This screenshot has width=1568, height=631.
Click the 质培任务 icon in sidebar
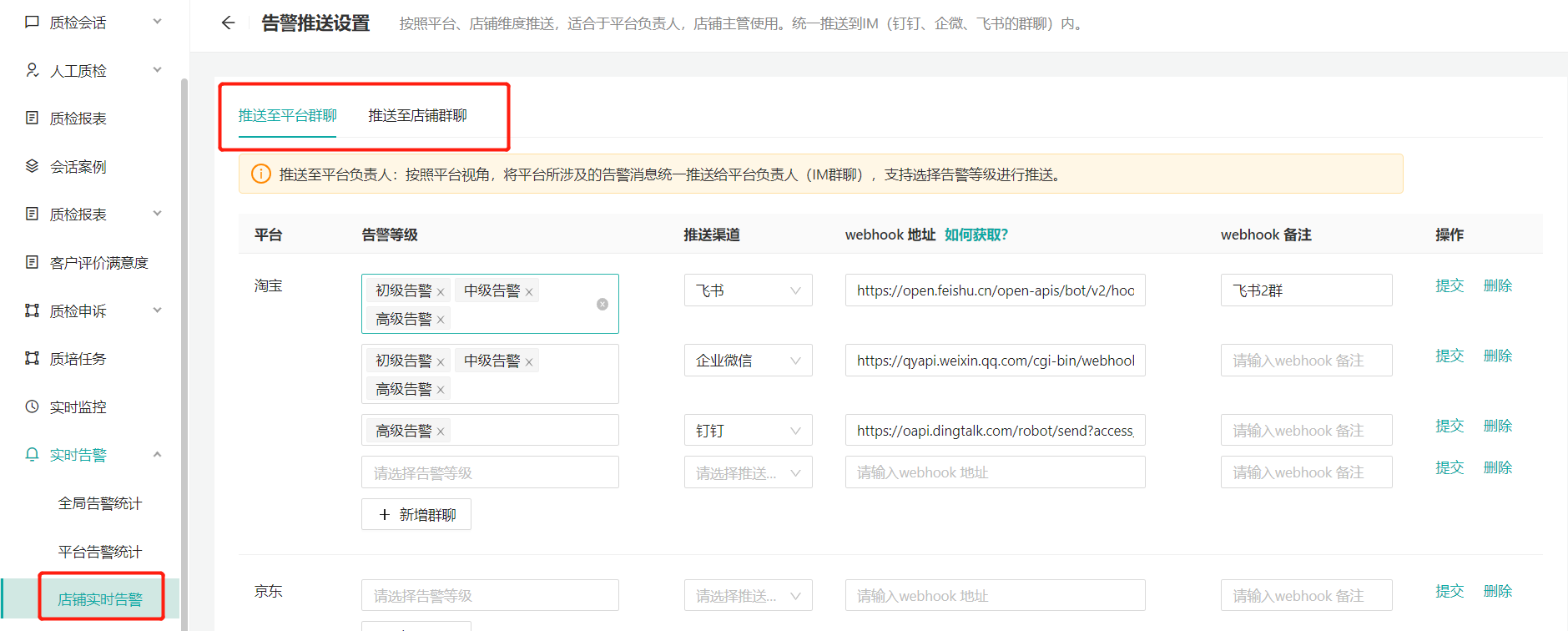pos(32,358)
